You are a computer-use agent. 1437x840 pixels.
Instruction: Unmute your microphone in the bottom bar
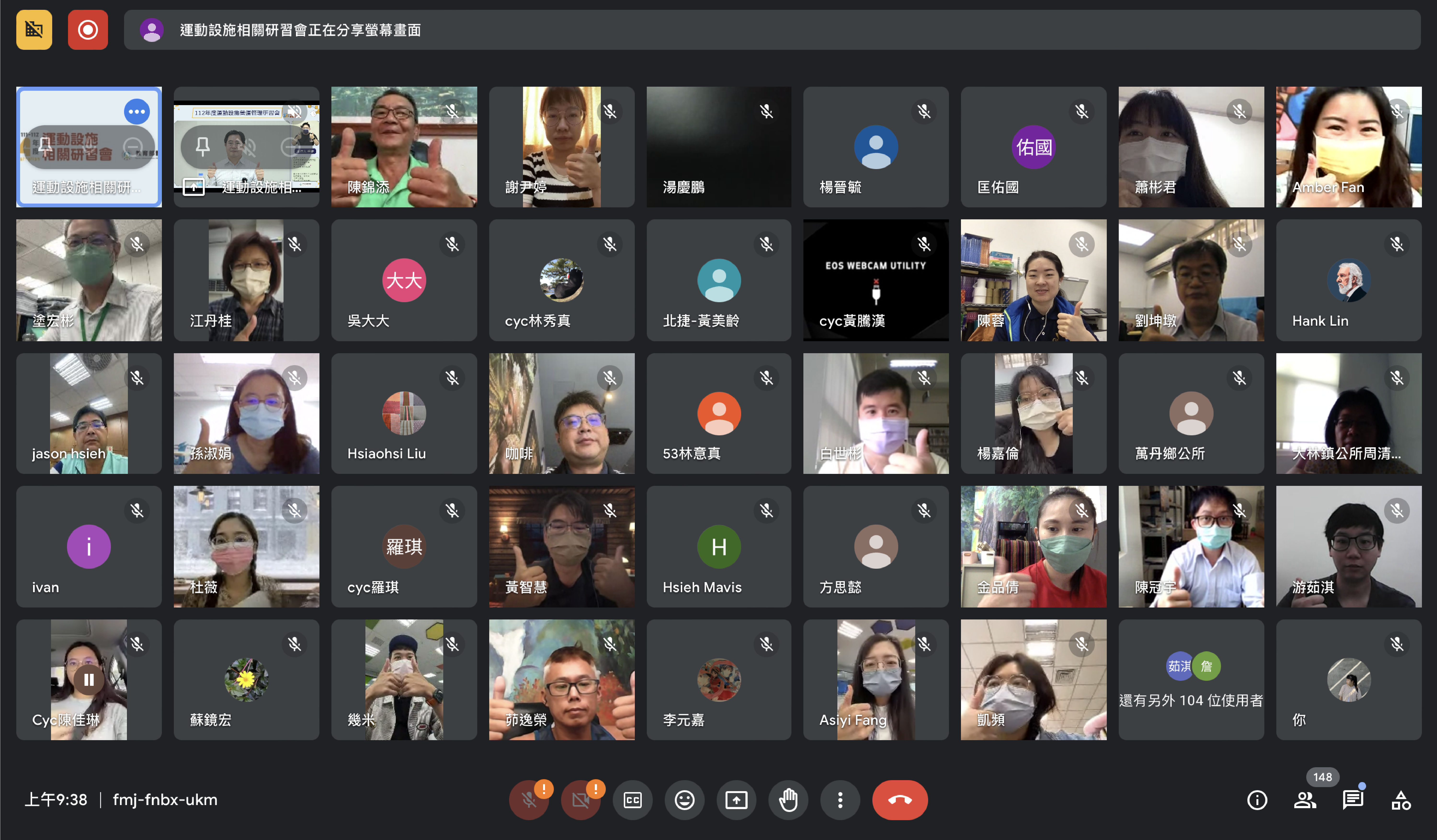(x=529, y=800)
